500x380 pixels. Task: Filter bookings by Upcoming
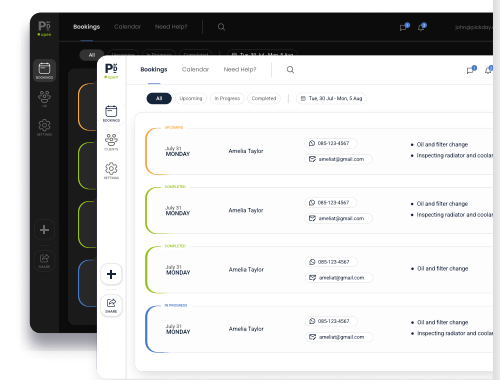[x=191, y=98]
